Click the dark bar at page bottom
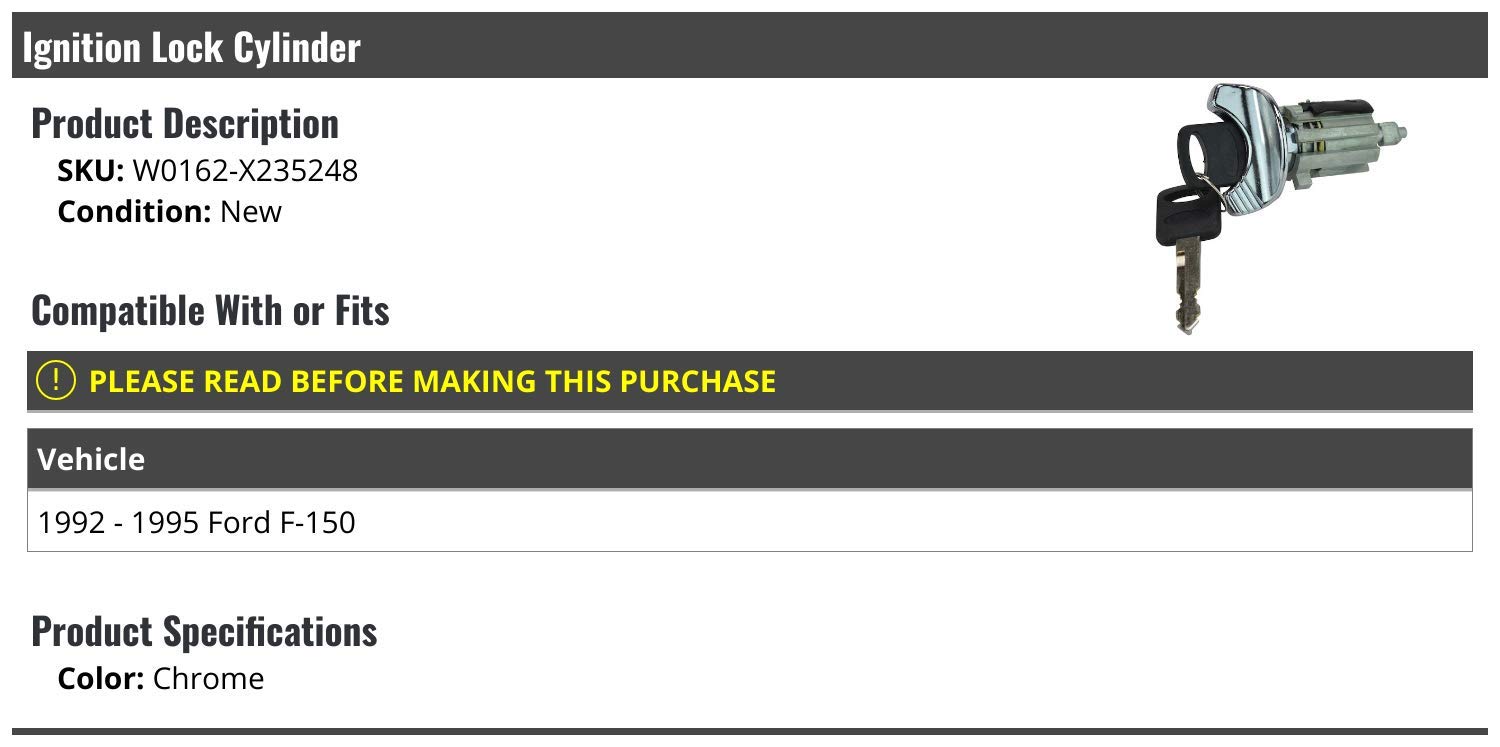The width and height of the screenshot is (1500, 747). click(750, 739)
